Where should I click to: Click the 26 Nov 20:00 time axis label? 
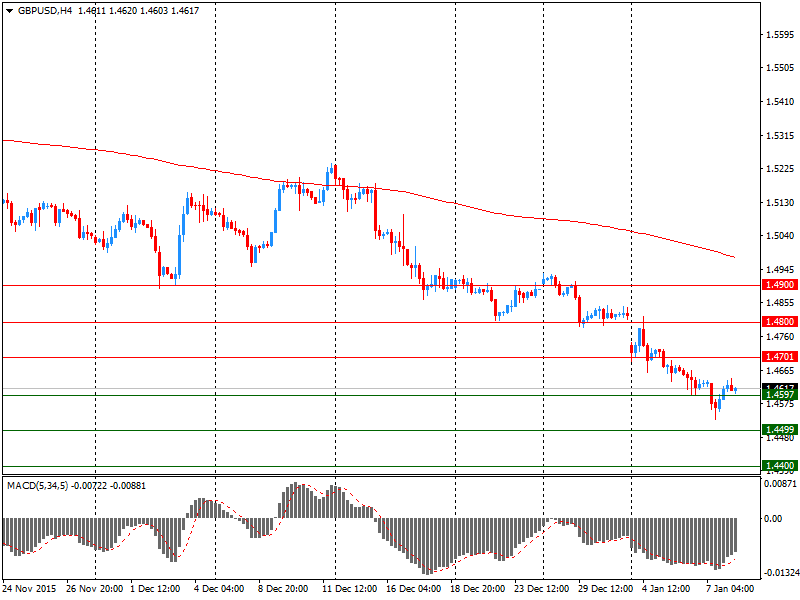tap(94, 588)
